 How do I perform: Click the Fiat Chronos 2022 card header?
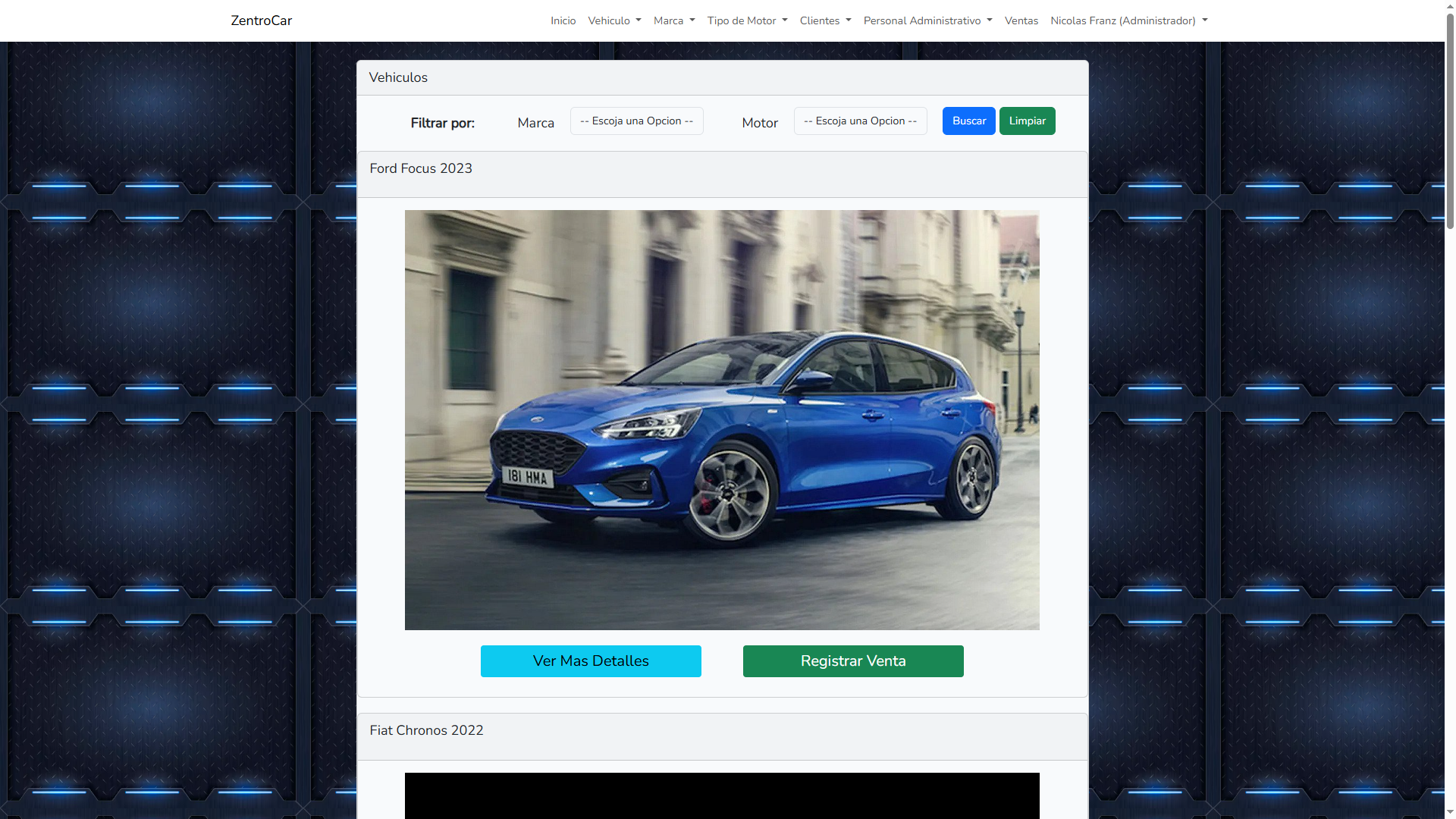click(426, 730)
